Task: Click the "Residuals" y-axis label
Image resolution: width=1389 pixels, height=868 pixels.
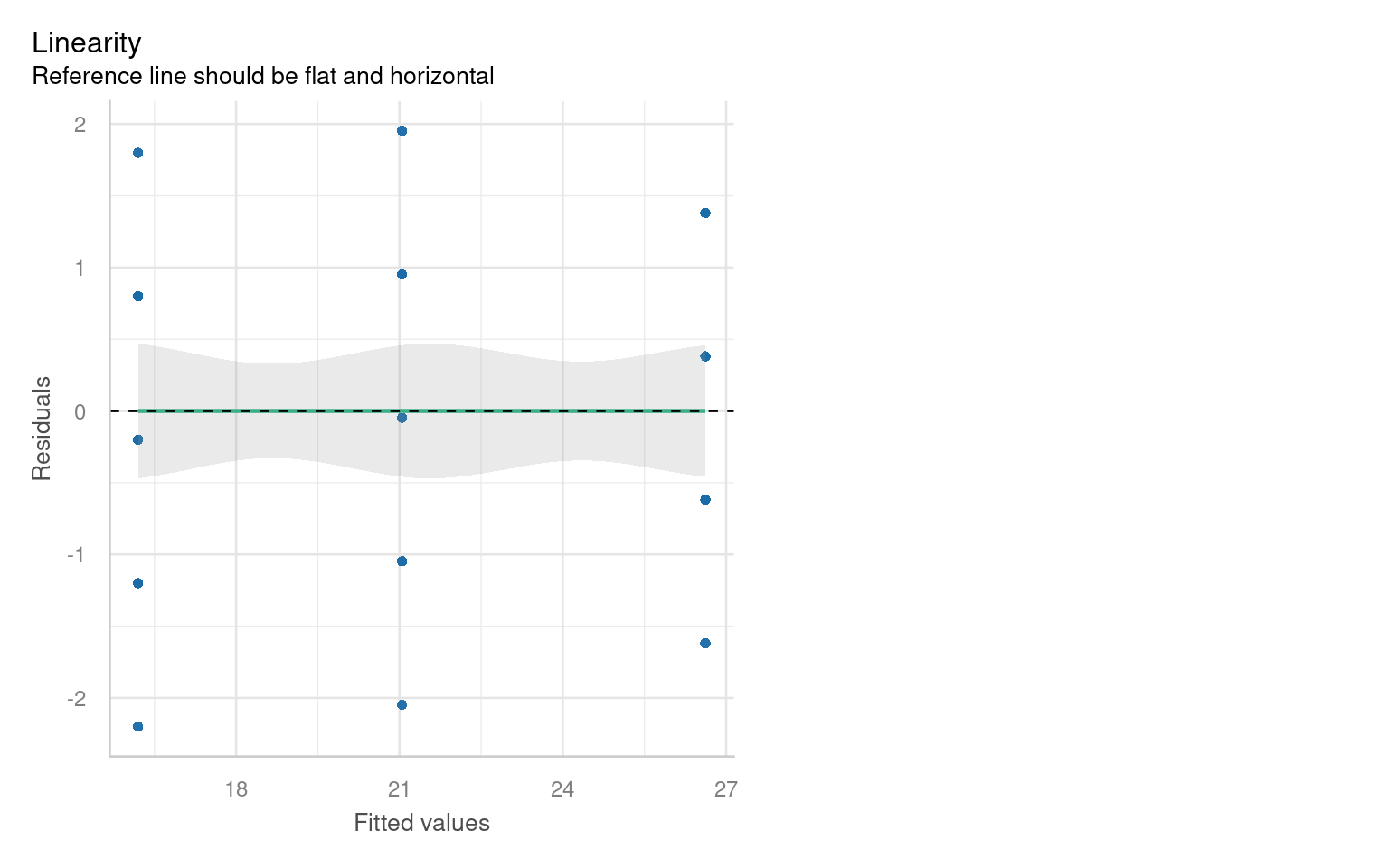Action: pyautogui.click(x=42, y=429)
